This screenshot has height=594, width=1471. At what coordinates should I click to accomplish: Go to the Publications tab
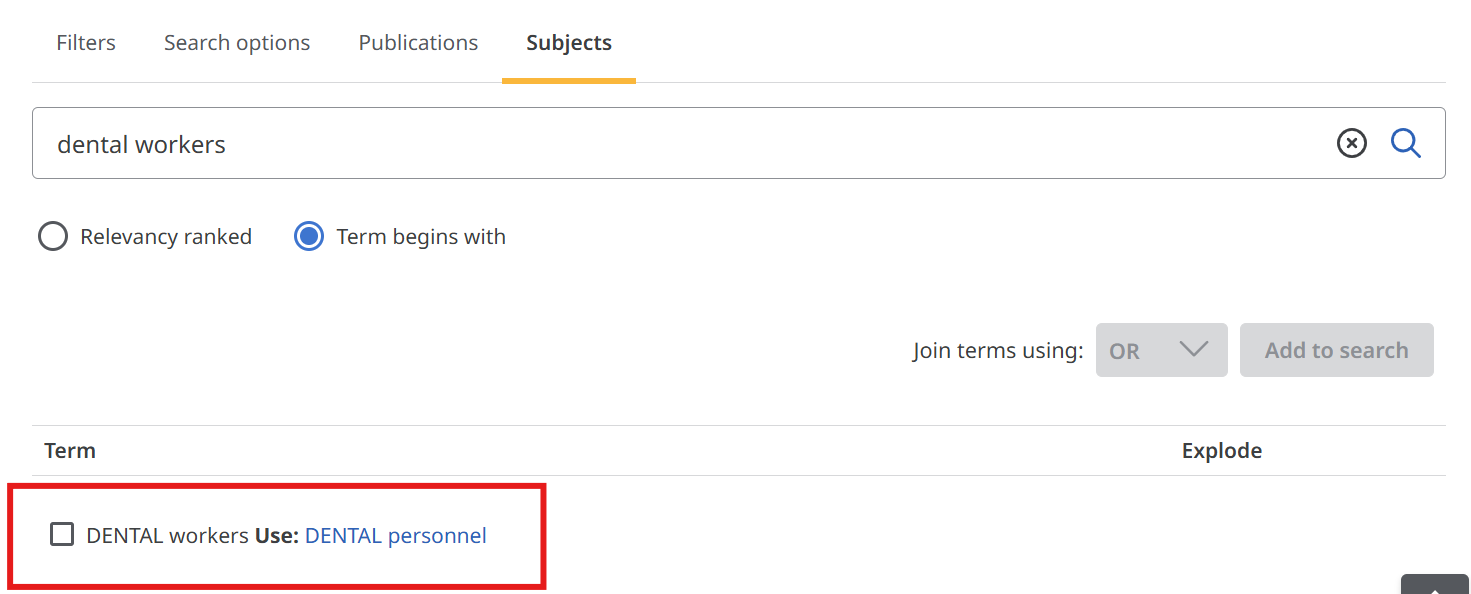pyautogui.click(x=418, y=43)
